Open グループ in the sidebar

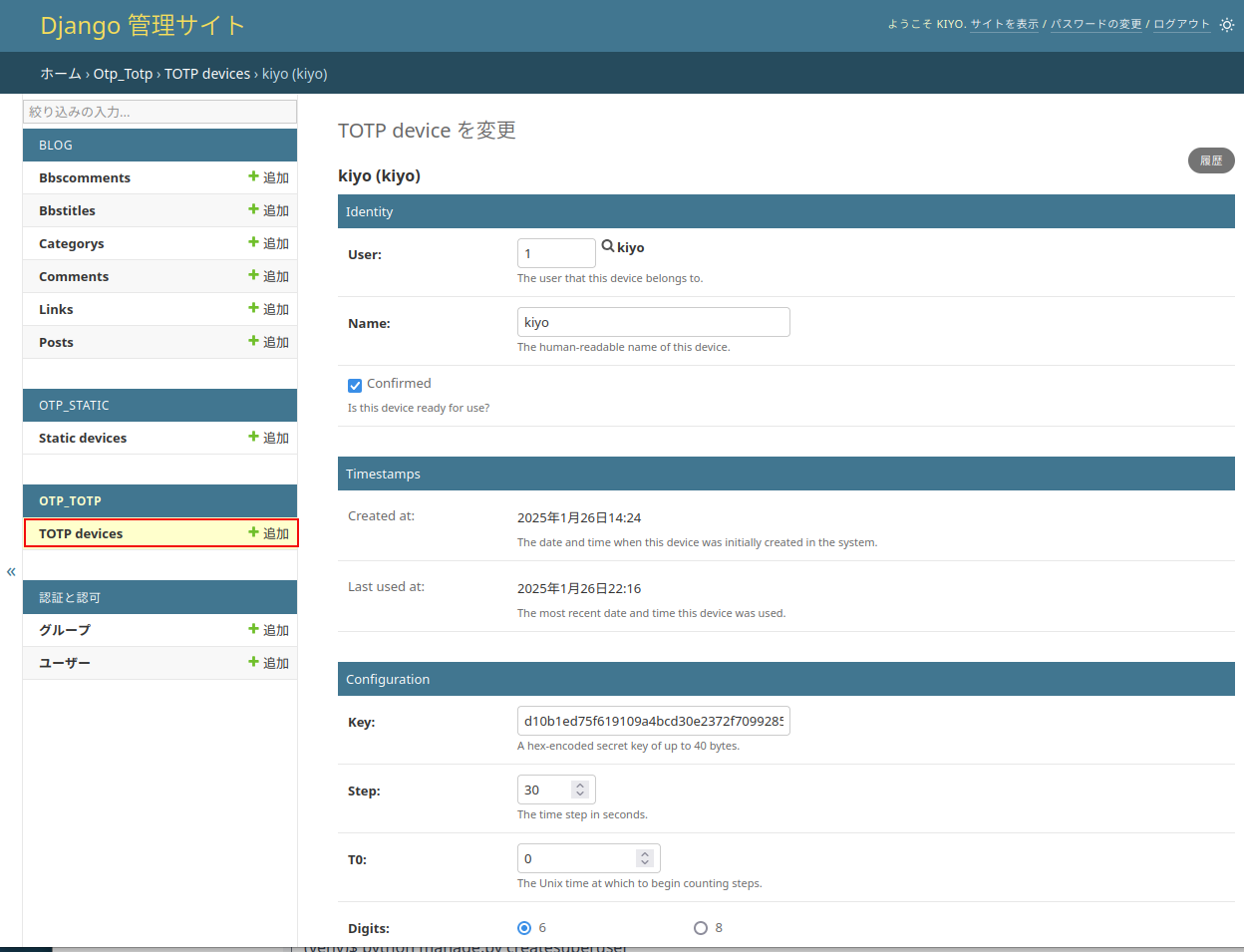pyautogui.click(x=65, y=630)
